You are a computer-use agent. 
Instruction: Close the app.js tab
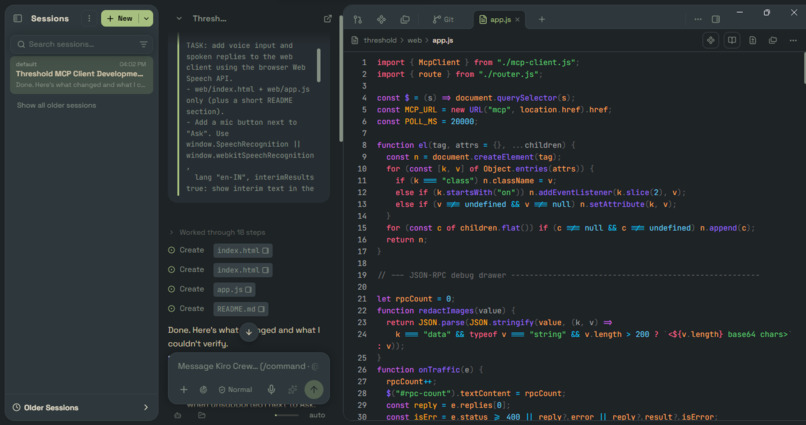coord(518,20)
